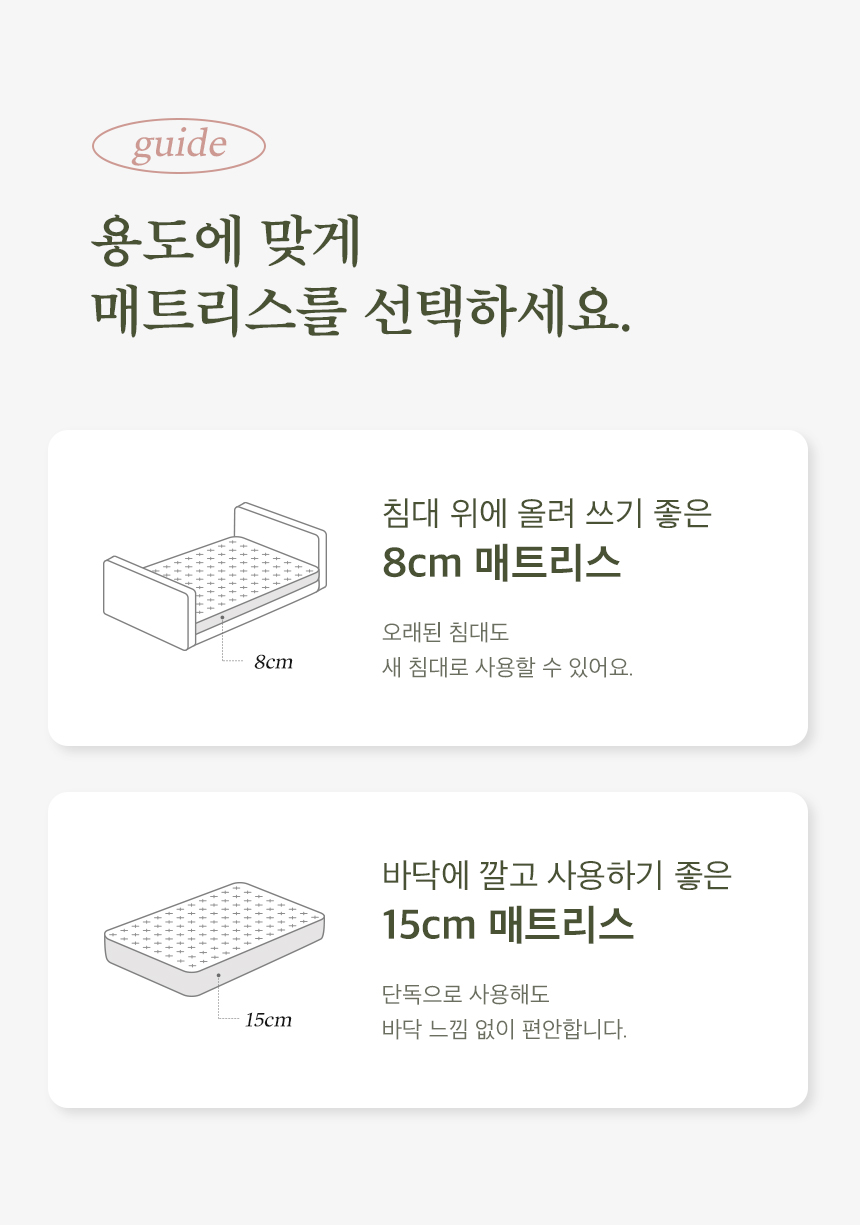Click the "8cm" dimension label
This screenshot has width=860, height=1225.
(273, 662)
